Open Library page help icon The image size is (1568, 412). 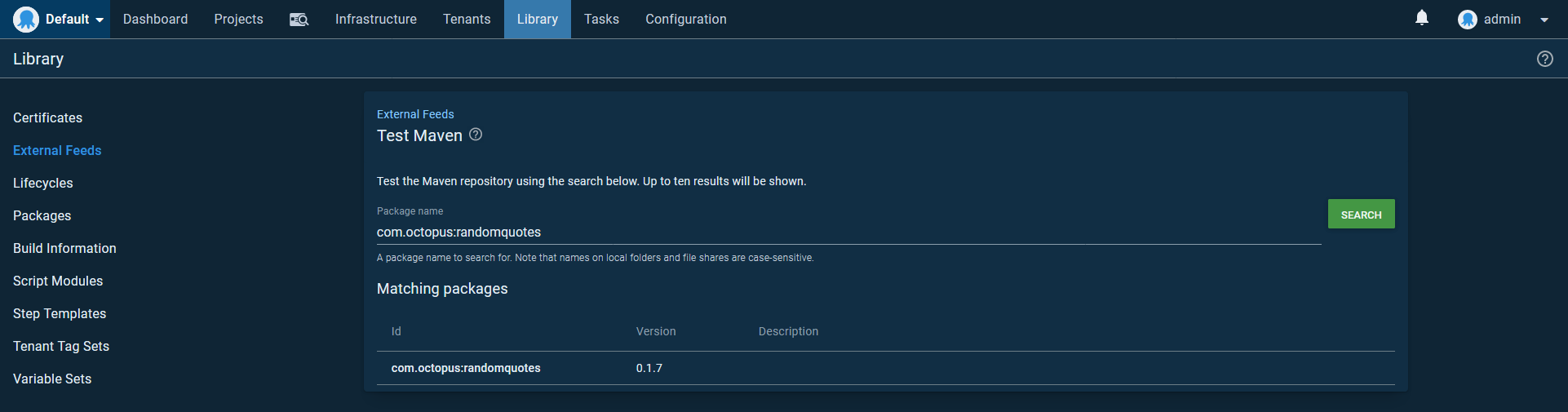coord(1544,59)
